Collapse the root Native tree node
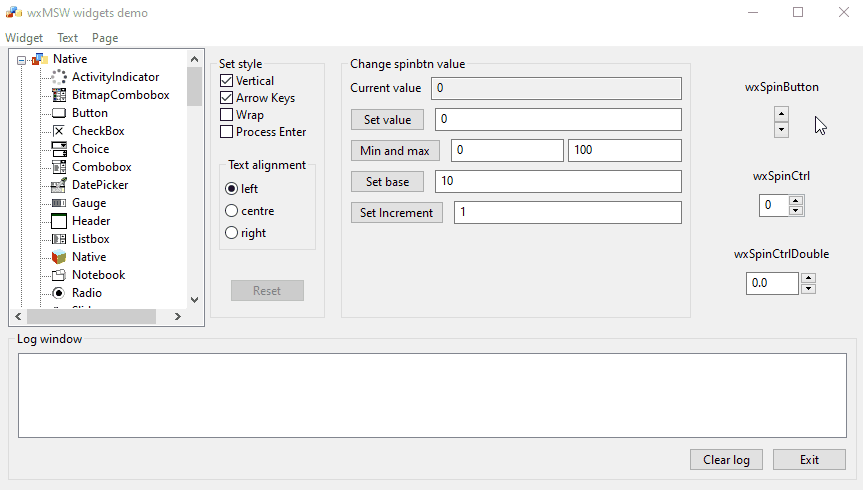Screen dimensions: 863x490 pos(21,59)
